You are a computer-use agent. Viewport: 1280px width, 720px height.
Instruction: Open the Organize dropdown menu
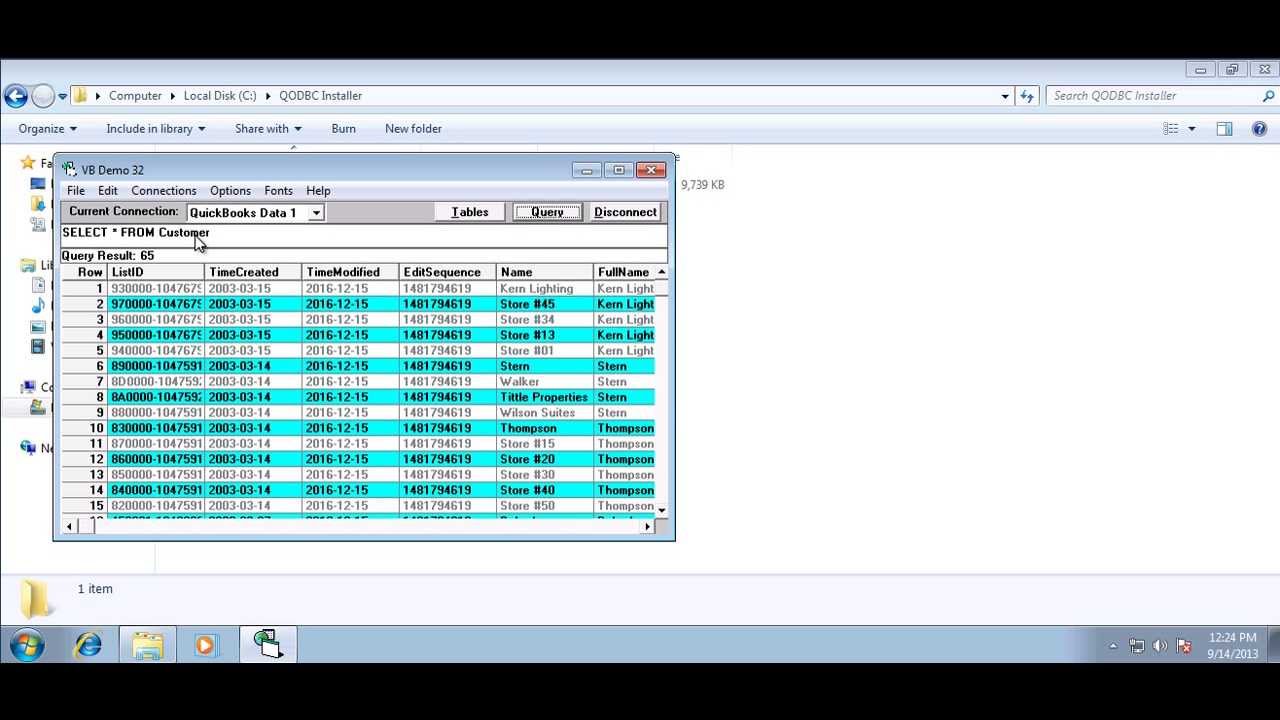(x=47, y=129)
